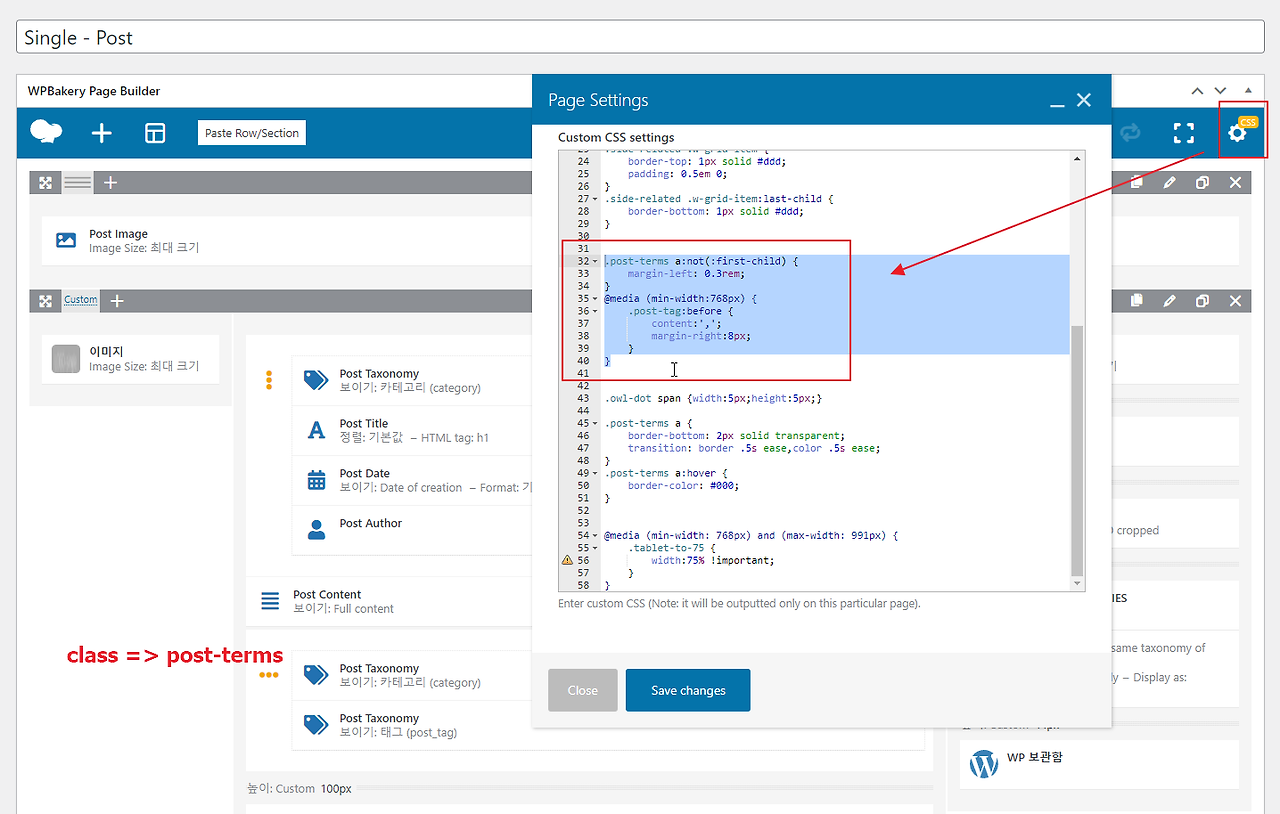Click the Post Author element label

[x=371, y=524]
